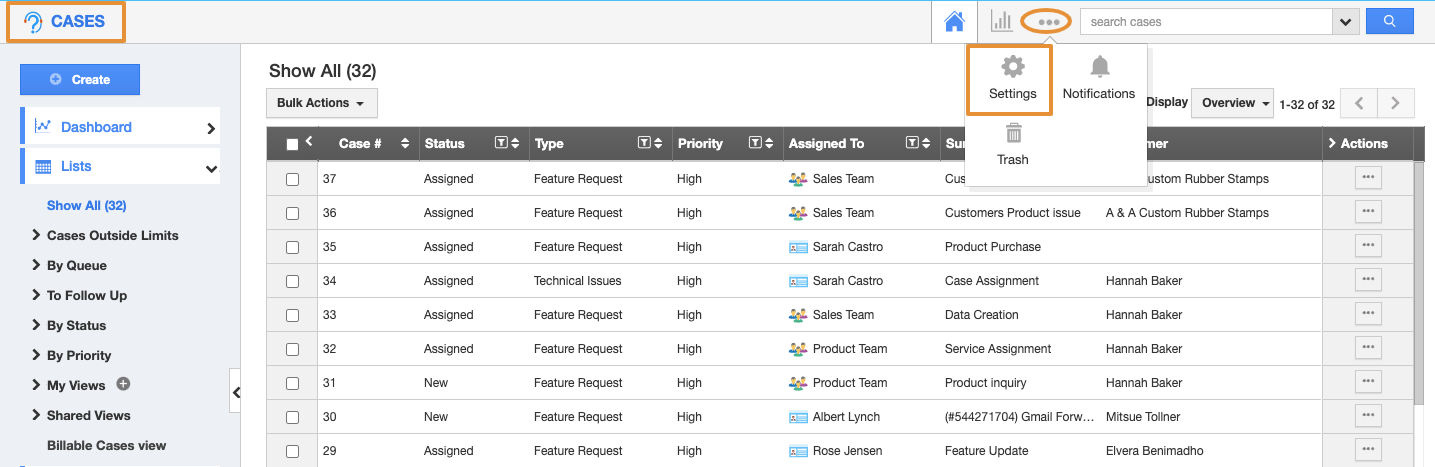Click the Create button

[80, 80]
